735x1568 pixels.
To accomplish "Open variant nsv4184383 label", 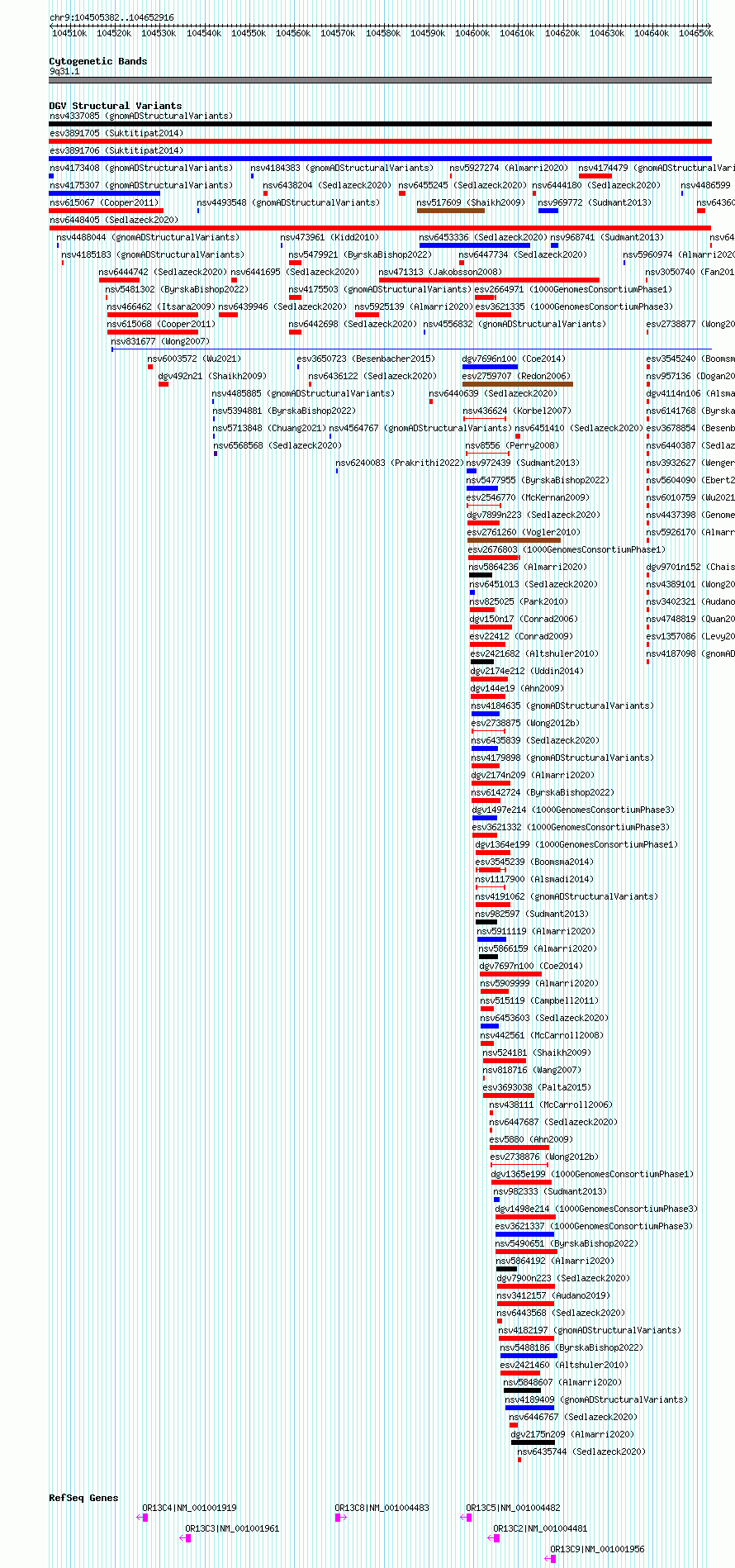I will pos(342,168).
